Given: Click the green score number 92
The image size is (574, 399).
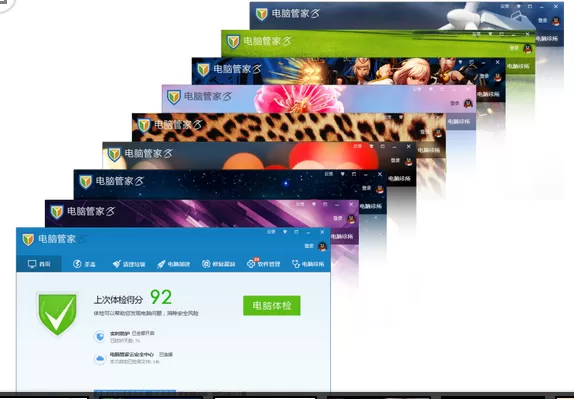Looking at the screenshot, I should (161, 297).
